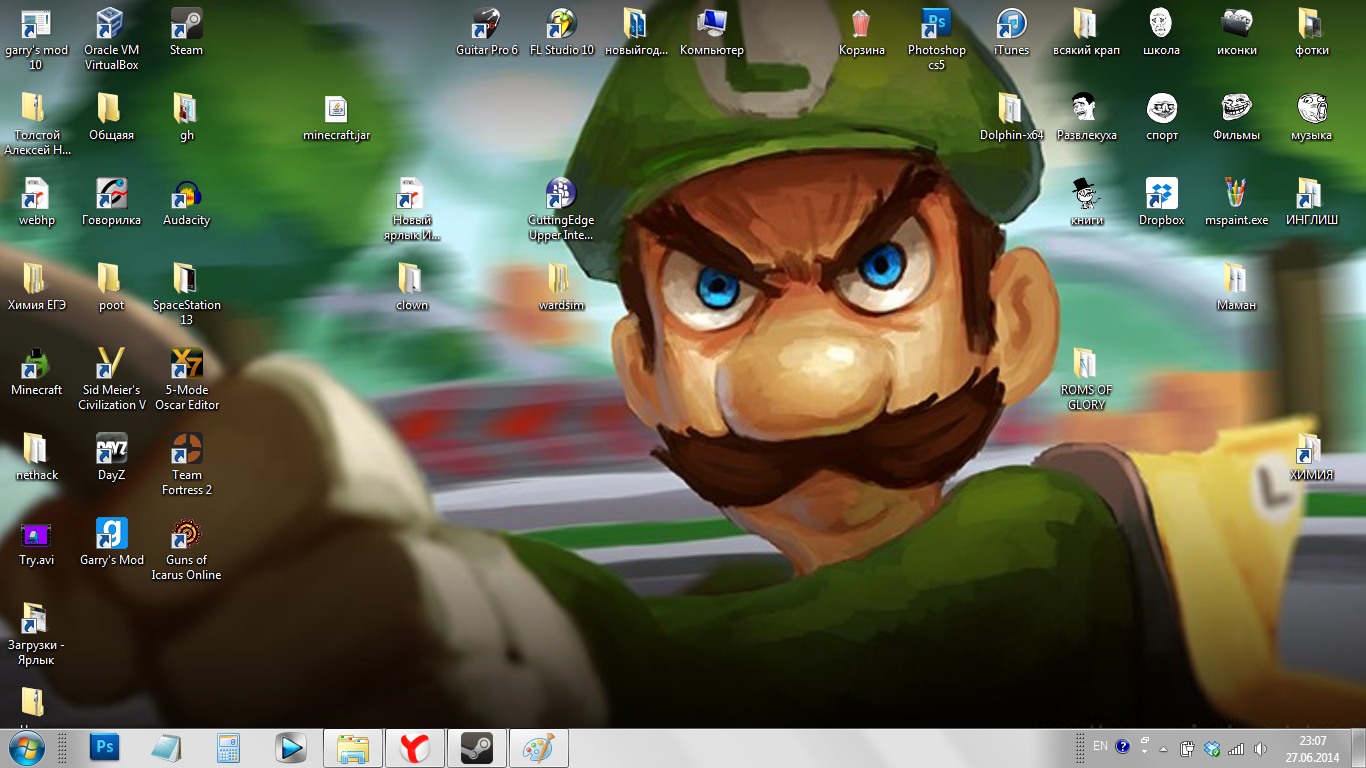This screenshot has height=768, width=1366.
Task: Click the mspaint.exe shortcut
Action: [1236, 202]
